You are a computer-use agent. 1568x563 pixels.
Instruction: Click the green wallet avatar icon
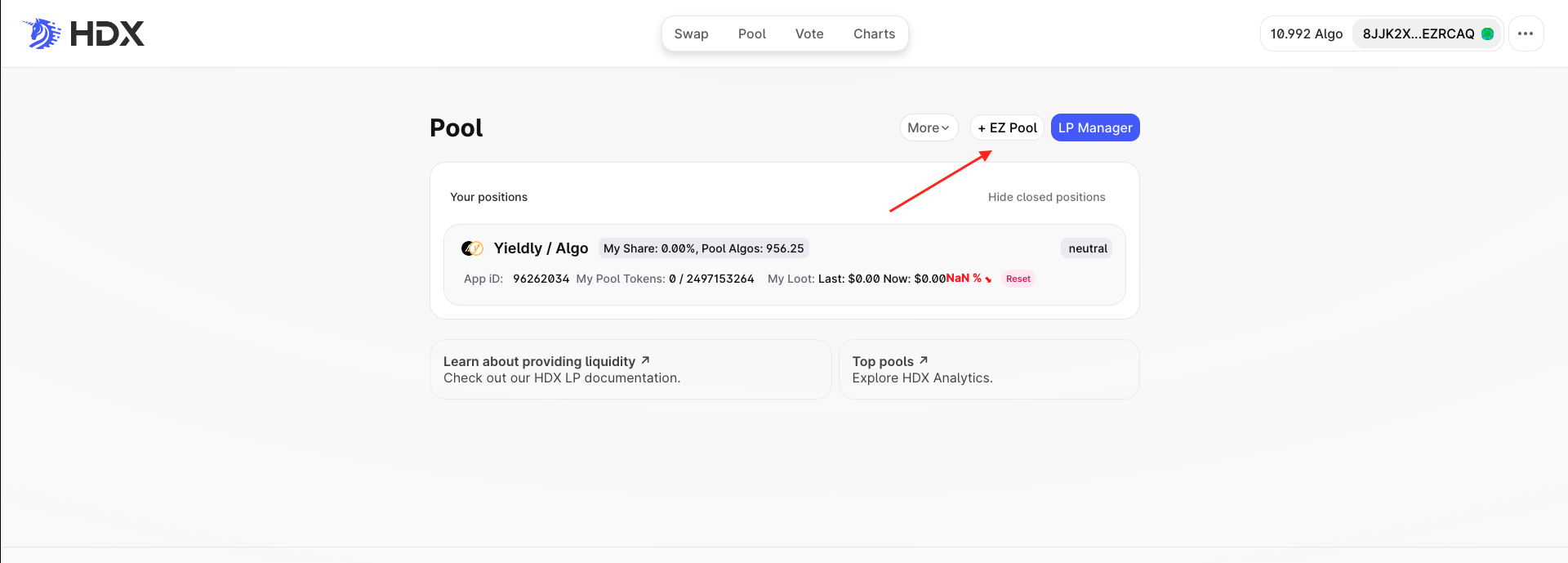coord(1487,34)
